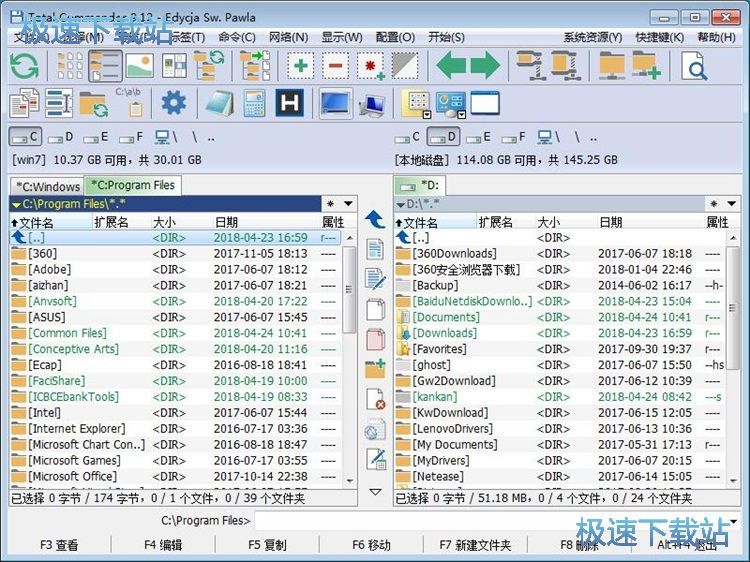This screenshot has height=562, width=750.
Task: Click middle bar blue up-directory arrow
Action: pos(375,220)
